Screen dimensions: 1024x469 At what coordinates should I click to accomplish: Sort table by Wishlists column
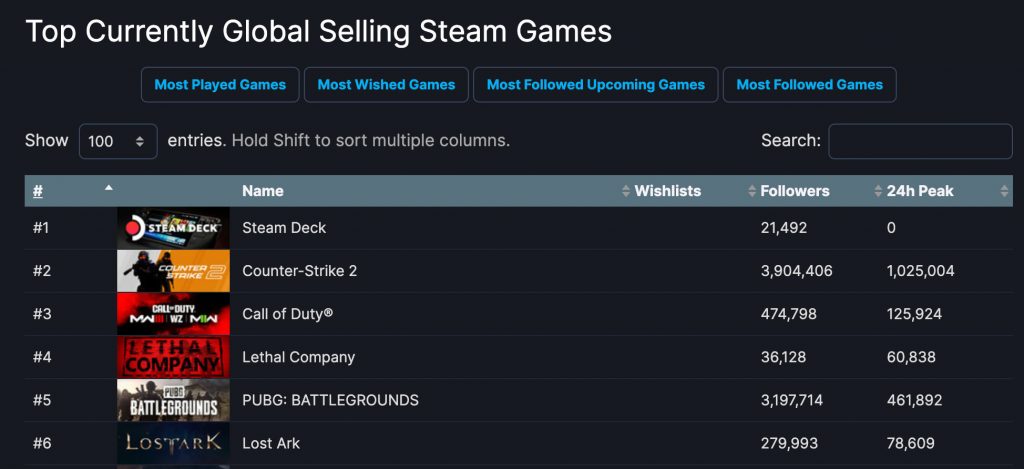(667, 191)
